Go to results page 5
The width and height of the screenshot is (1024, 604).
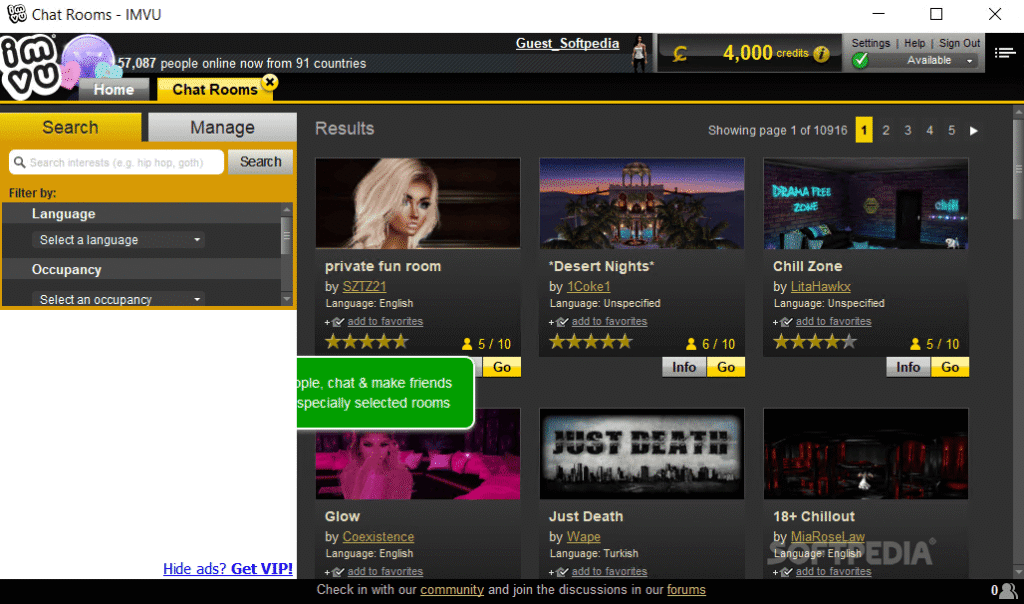[952, 131]
